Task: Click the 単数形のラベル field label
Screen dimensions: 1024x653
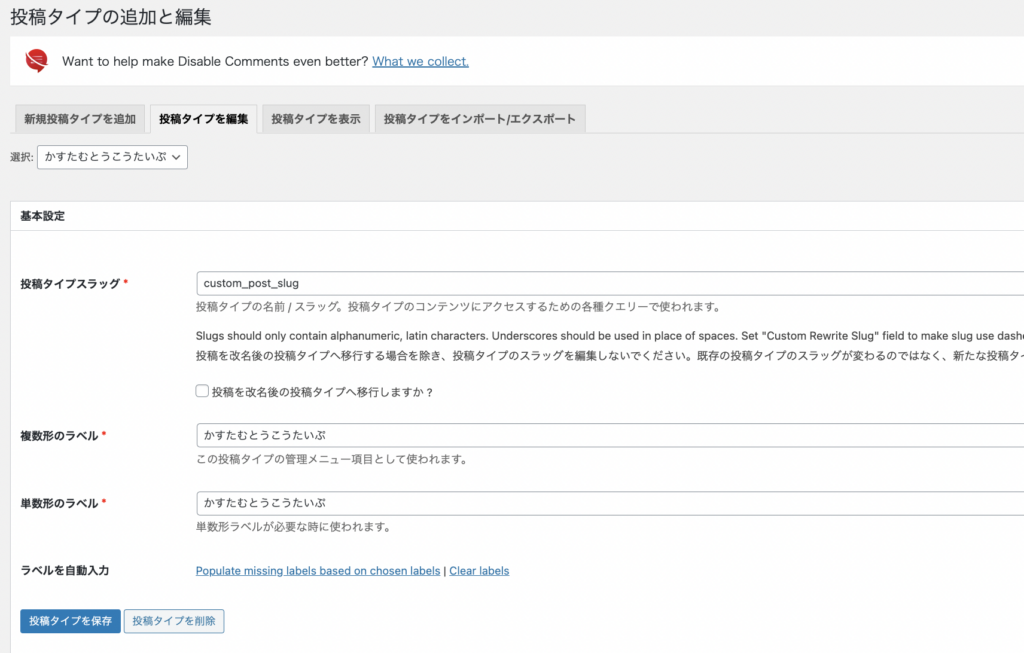Action: 59,503
